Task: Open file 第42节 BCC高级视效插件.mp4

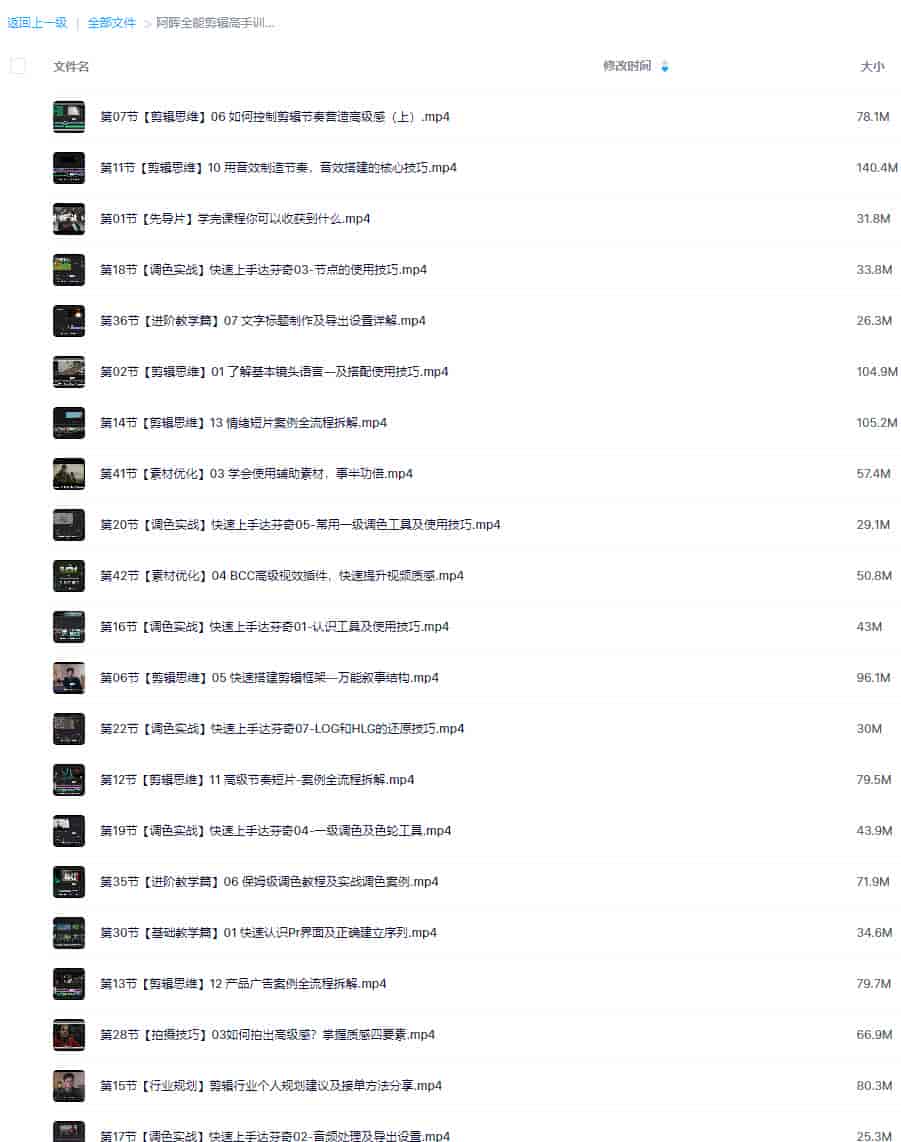Action: coord(282,575)
